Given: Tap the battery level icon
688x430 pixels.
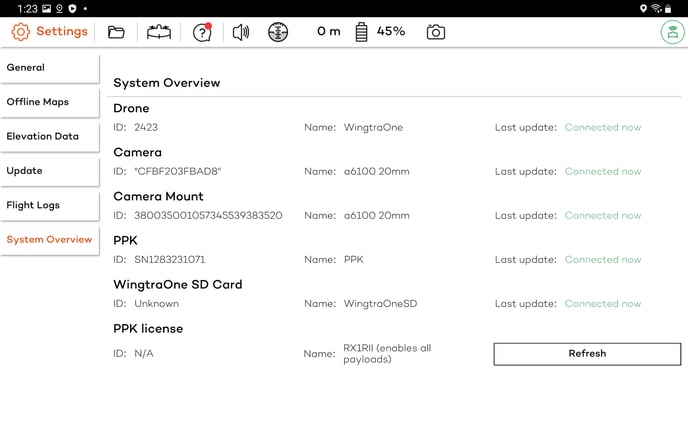Looking at the screenshot, I should coord(361,32).
